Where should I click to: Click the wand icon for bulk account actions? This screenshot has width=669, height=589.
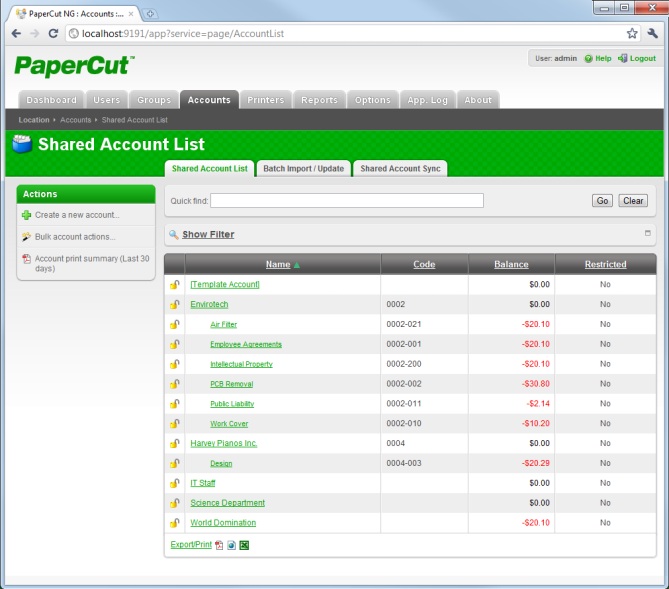(26, 237)
